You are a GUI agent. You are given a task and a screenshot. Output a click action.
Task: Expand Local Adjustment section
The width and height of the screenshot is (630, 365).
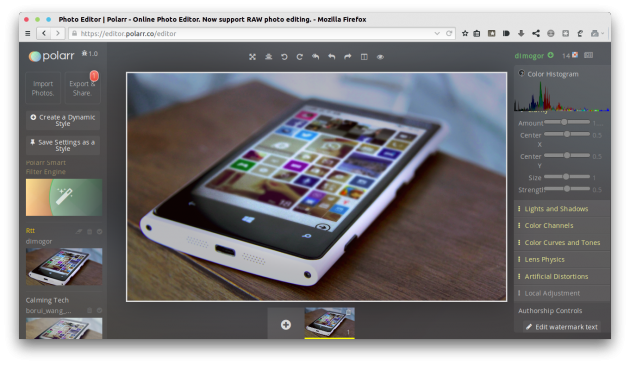pyautogui.click(x=562, y=293)
